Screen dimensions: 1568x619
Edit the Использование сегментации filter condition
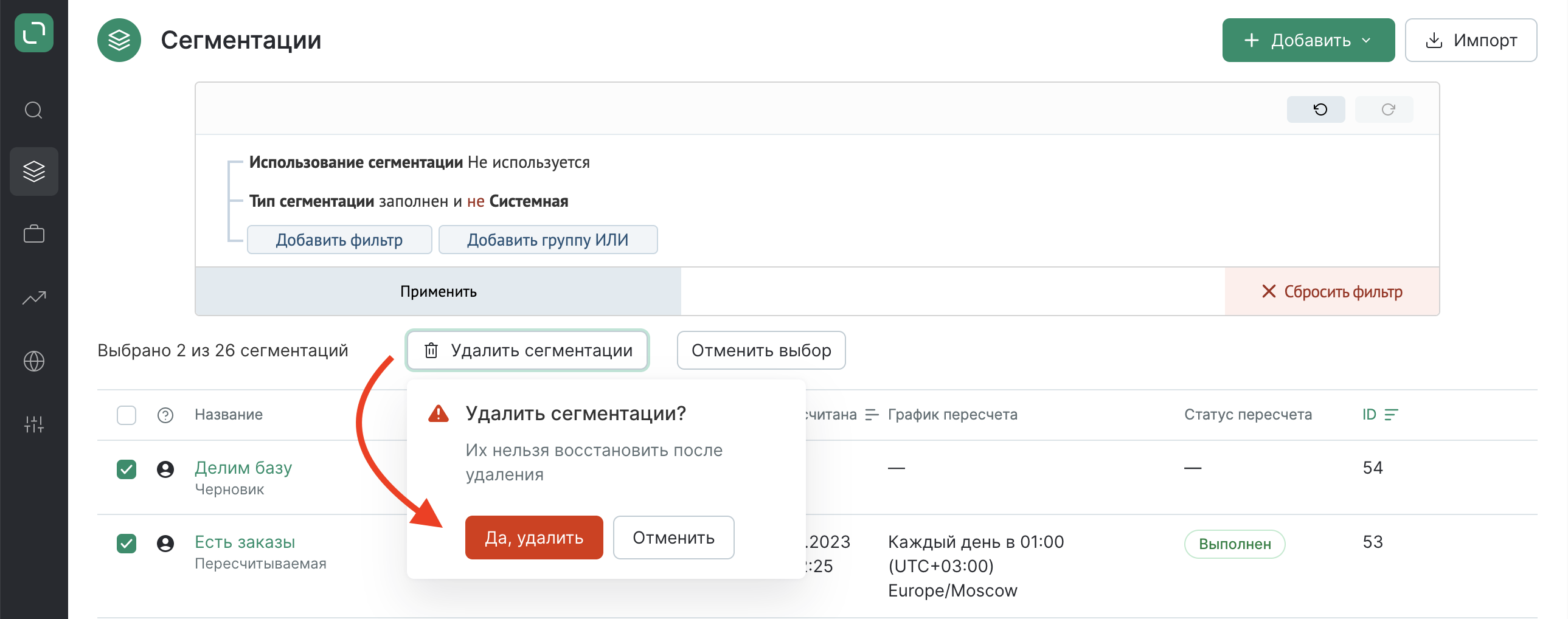click(420, 162)
